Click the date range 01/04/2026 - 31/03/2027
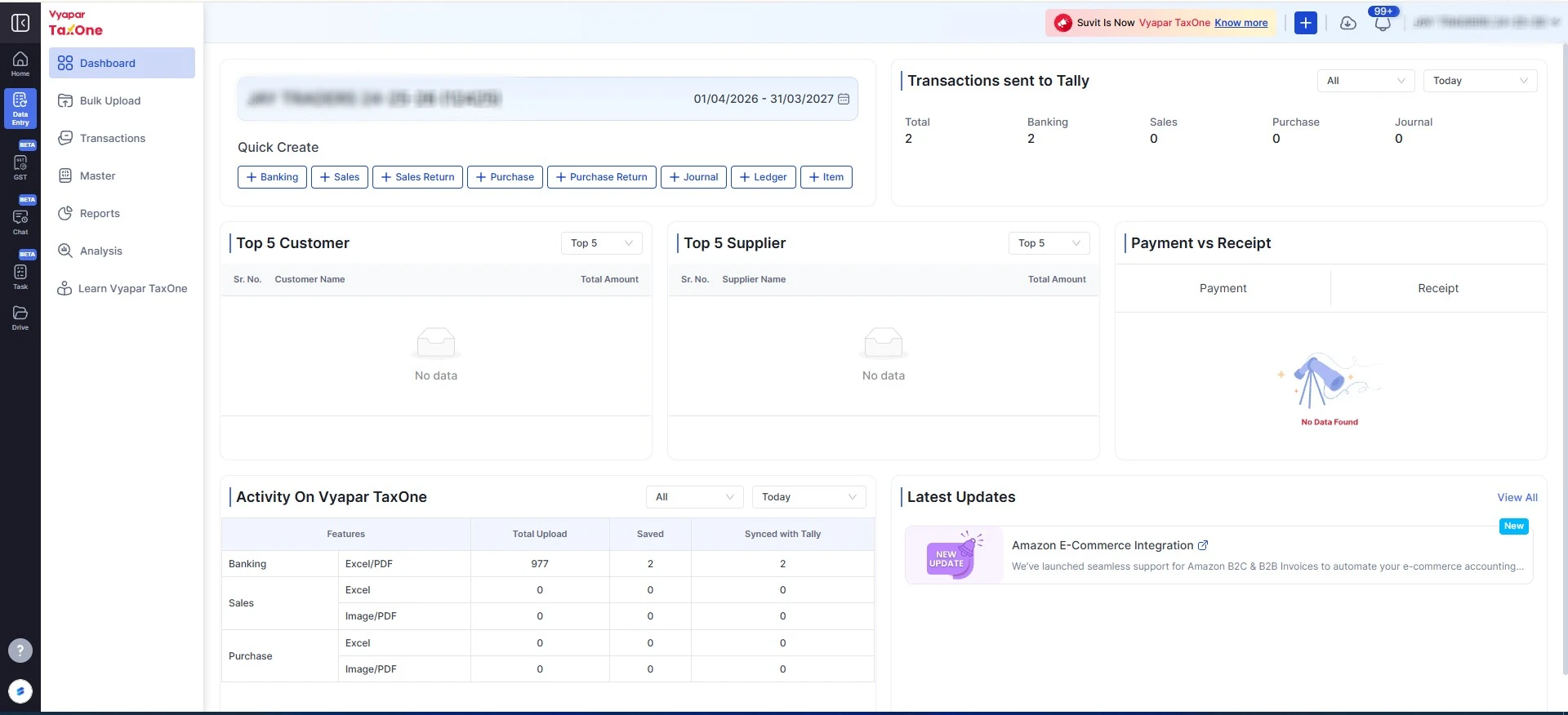This screenshot has width=1568, height=715. pos(764,99)
